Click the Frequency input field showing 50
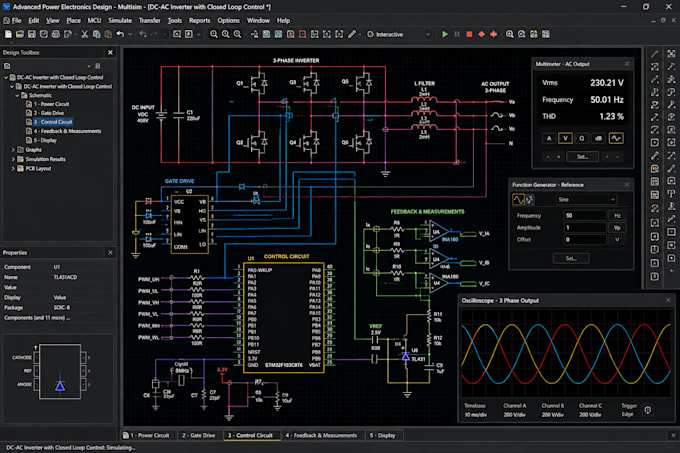The height and width of the screenshot is (453, 680). tap(585, 215)
